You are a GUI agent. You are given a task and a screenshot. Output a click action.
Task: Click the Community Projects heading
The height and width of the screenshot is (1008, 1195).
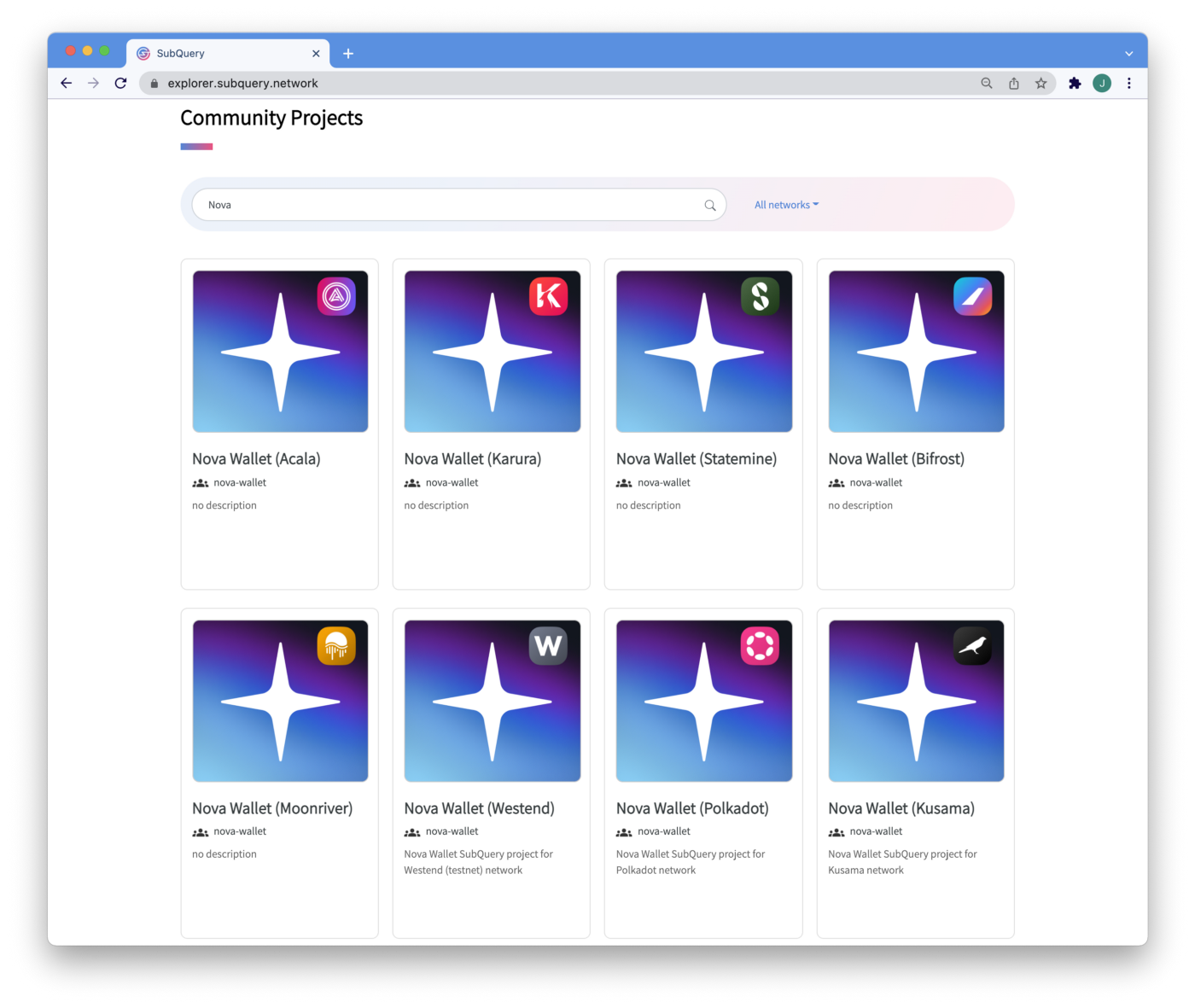click(x=271, y=118)
